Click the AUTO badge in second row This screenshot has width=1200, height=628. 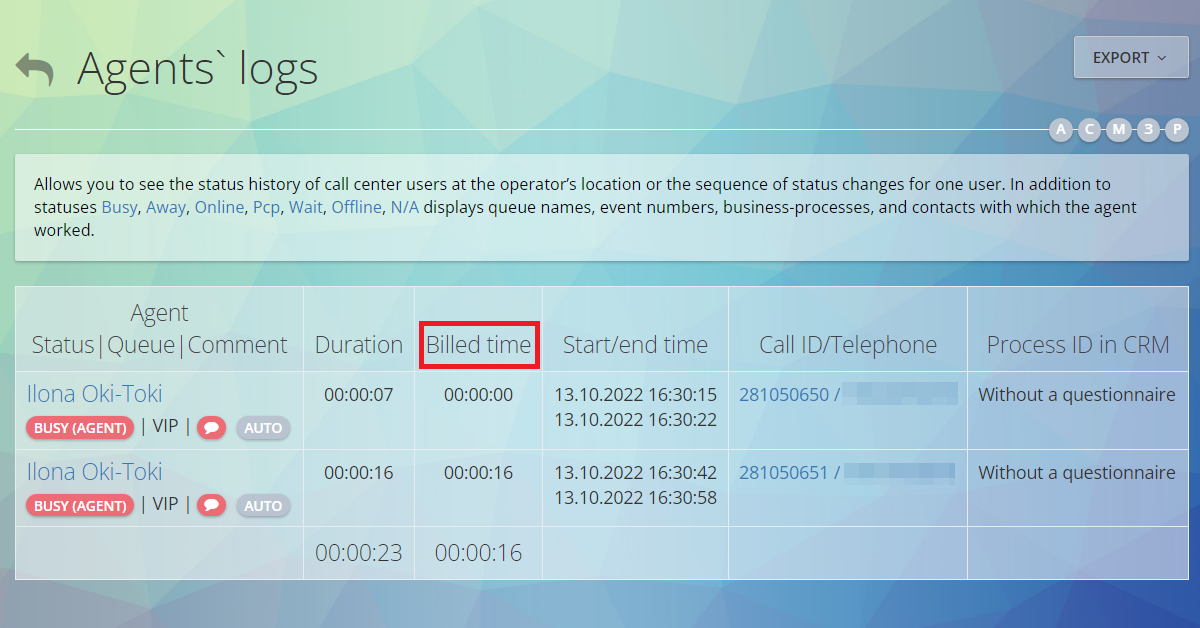click(263, 506)
